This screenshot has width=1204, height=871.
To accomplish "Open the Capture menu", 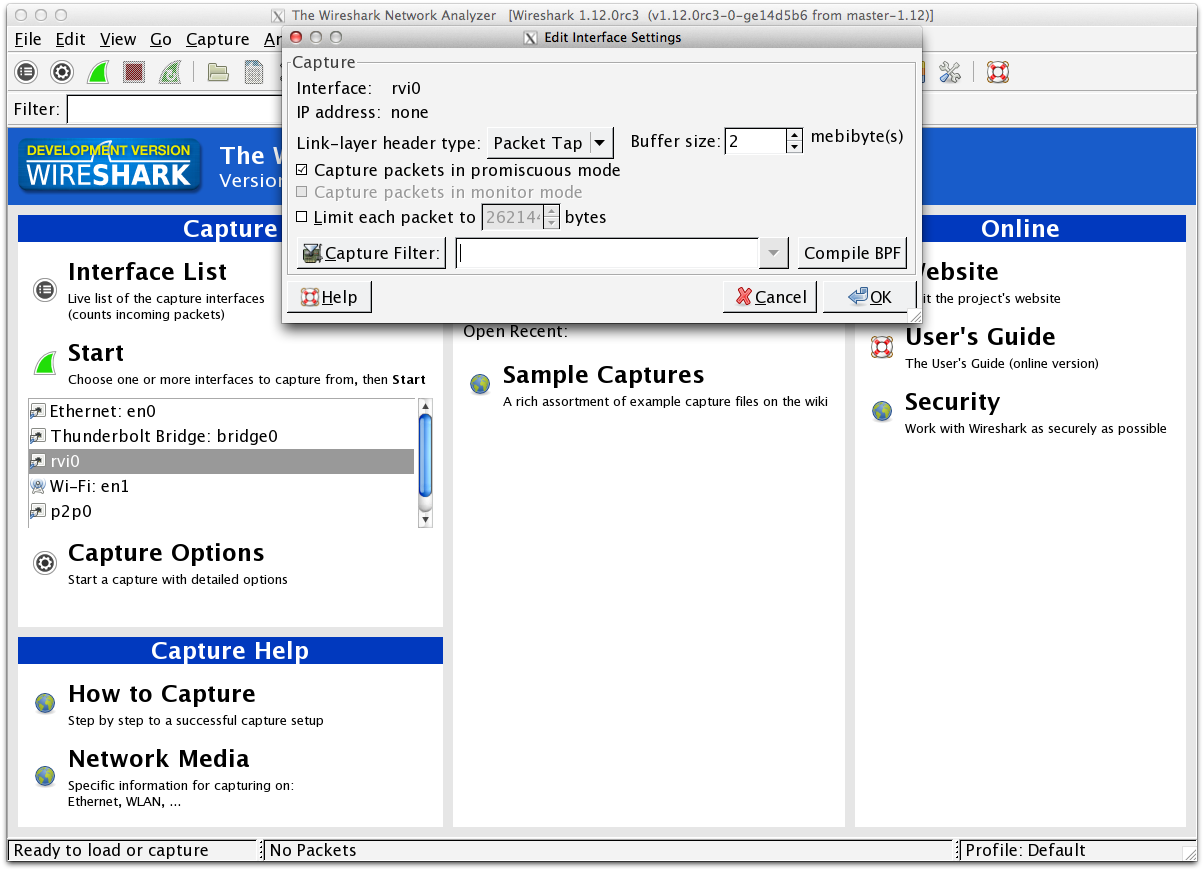I will (217, 39).
